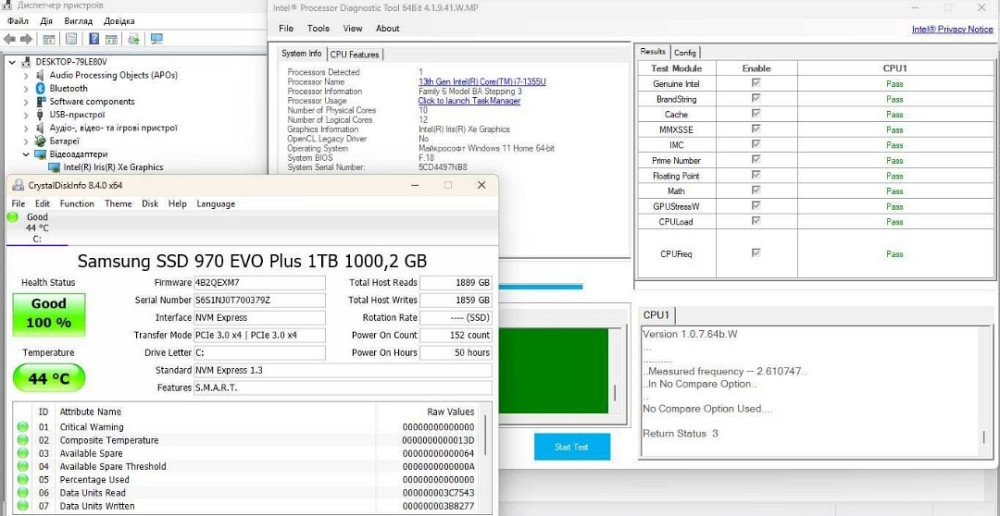This screenshot has height=516, width=1000.
Task: Click the CrystalDiskInfo title bar app icon
Action: tap(18, 185)
